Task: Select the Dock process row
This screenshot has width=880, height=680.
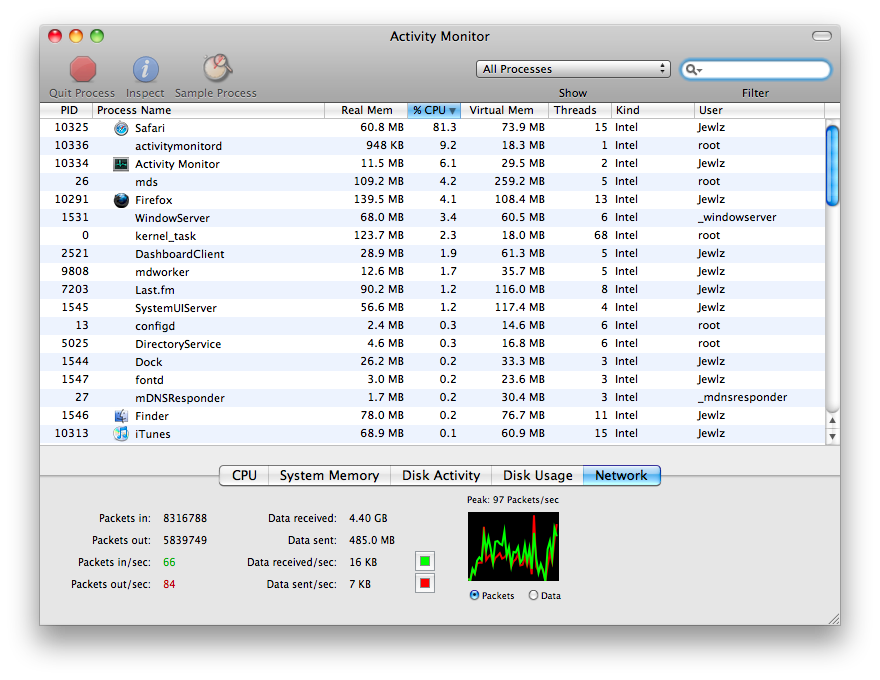Action: pos(433,361)
